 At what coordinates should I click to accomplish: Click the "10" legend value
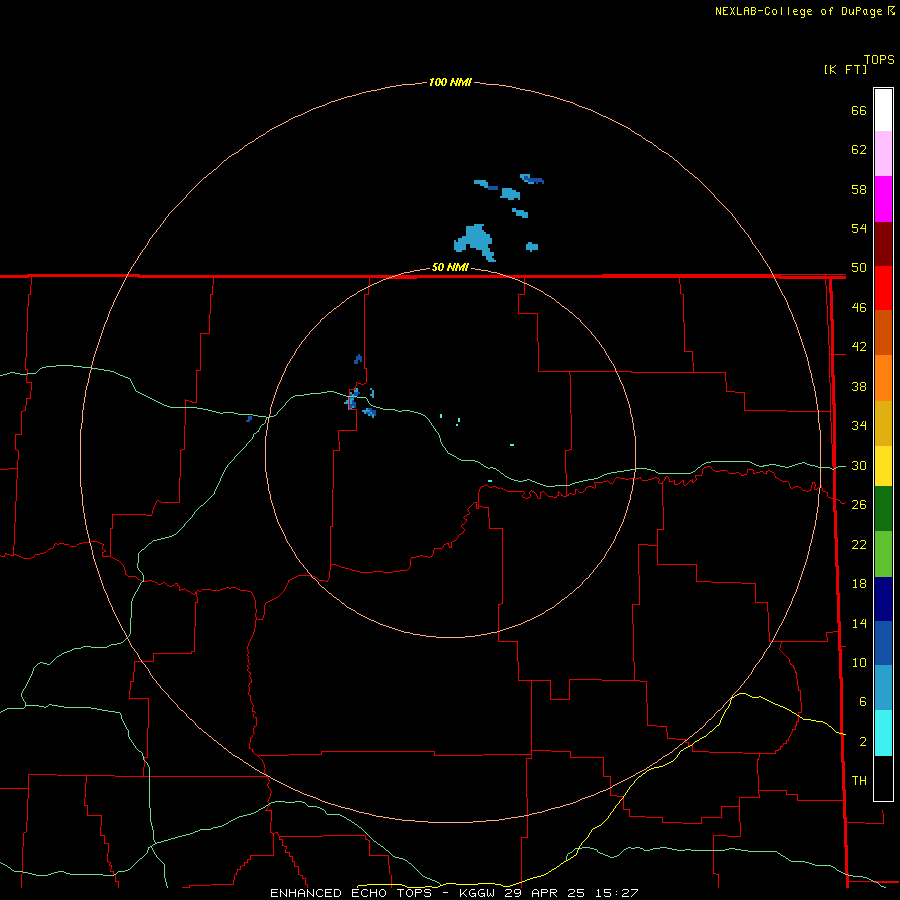[x=859, y=663]
